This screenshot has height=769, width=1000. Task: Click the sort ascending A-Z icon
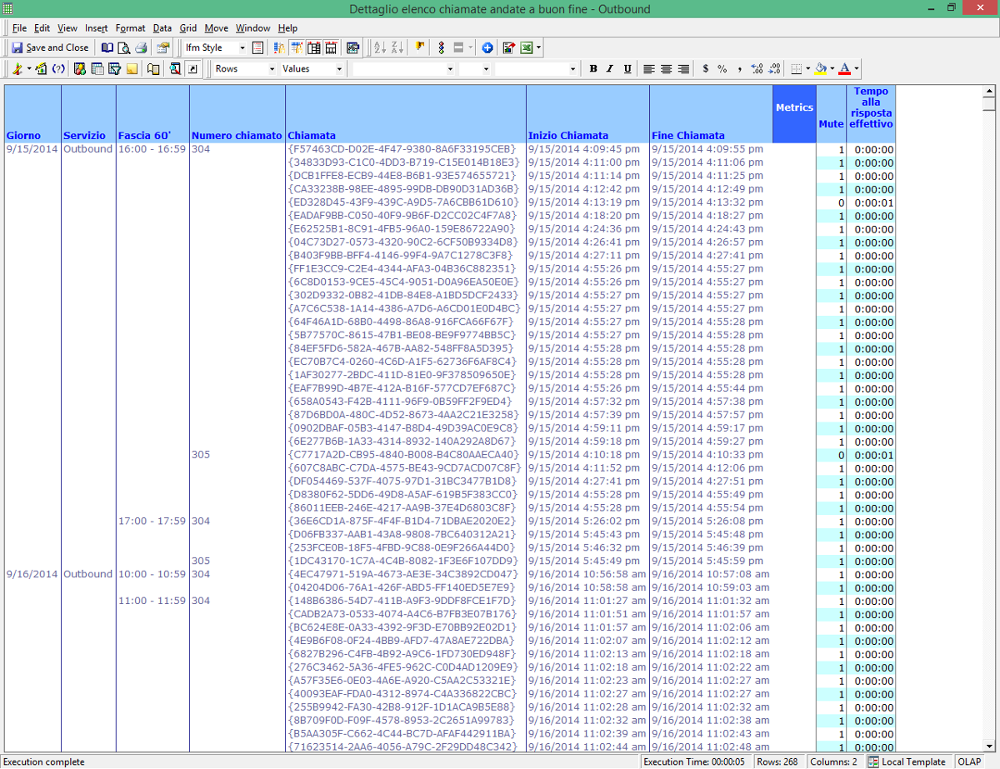(x=380, y=48)
